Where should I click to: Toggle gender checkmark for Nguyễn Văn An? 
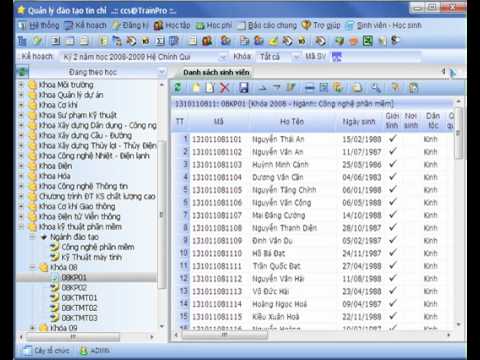[x=393, y=151]
